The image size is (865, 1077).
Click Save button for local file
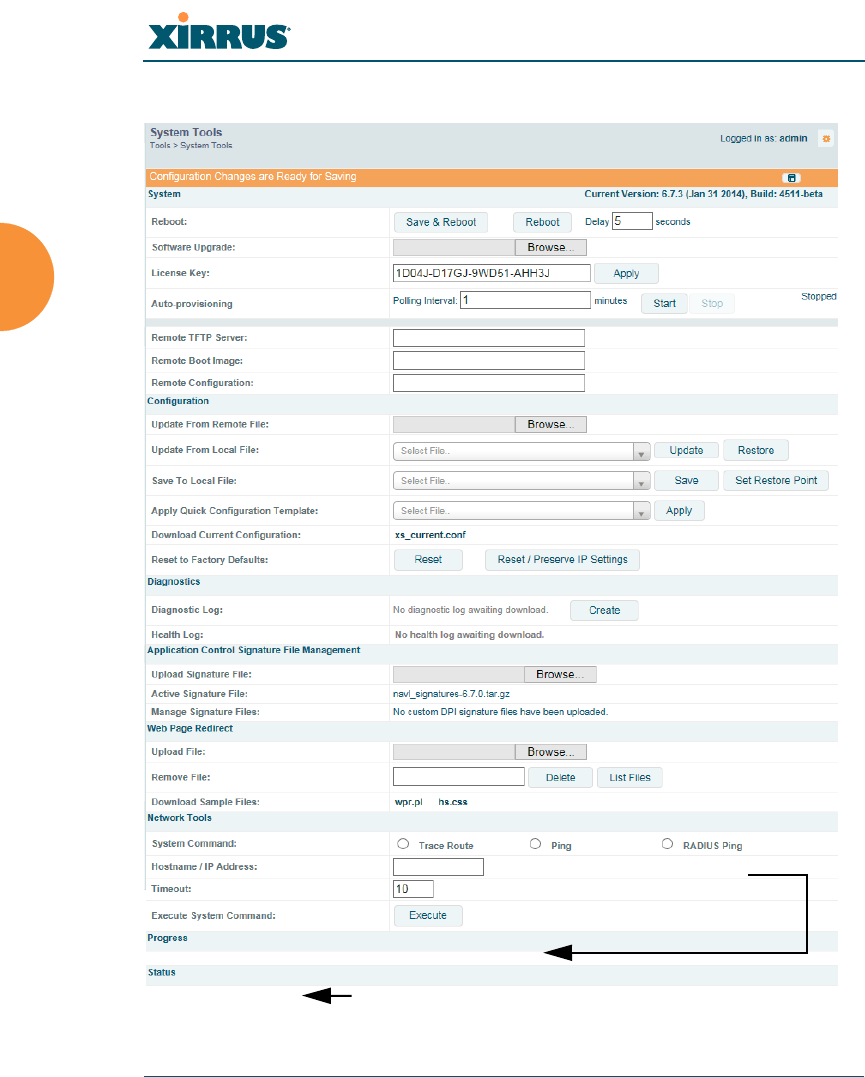pos(686,481)
